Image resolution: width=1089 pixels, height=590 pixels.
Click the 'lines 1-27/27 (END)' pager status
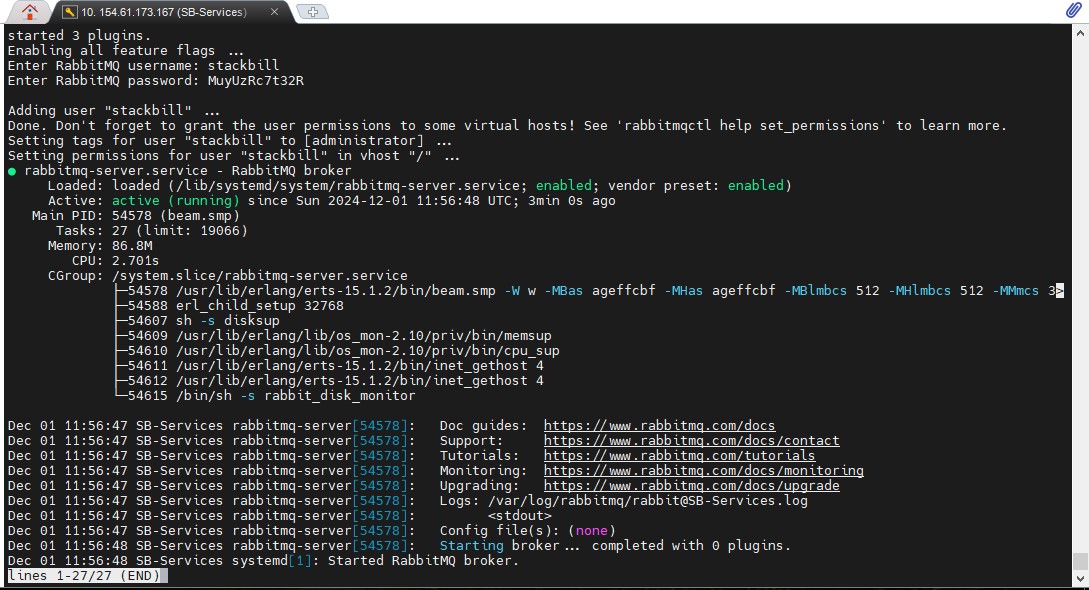[84, 575]
